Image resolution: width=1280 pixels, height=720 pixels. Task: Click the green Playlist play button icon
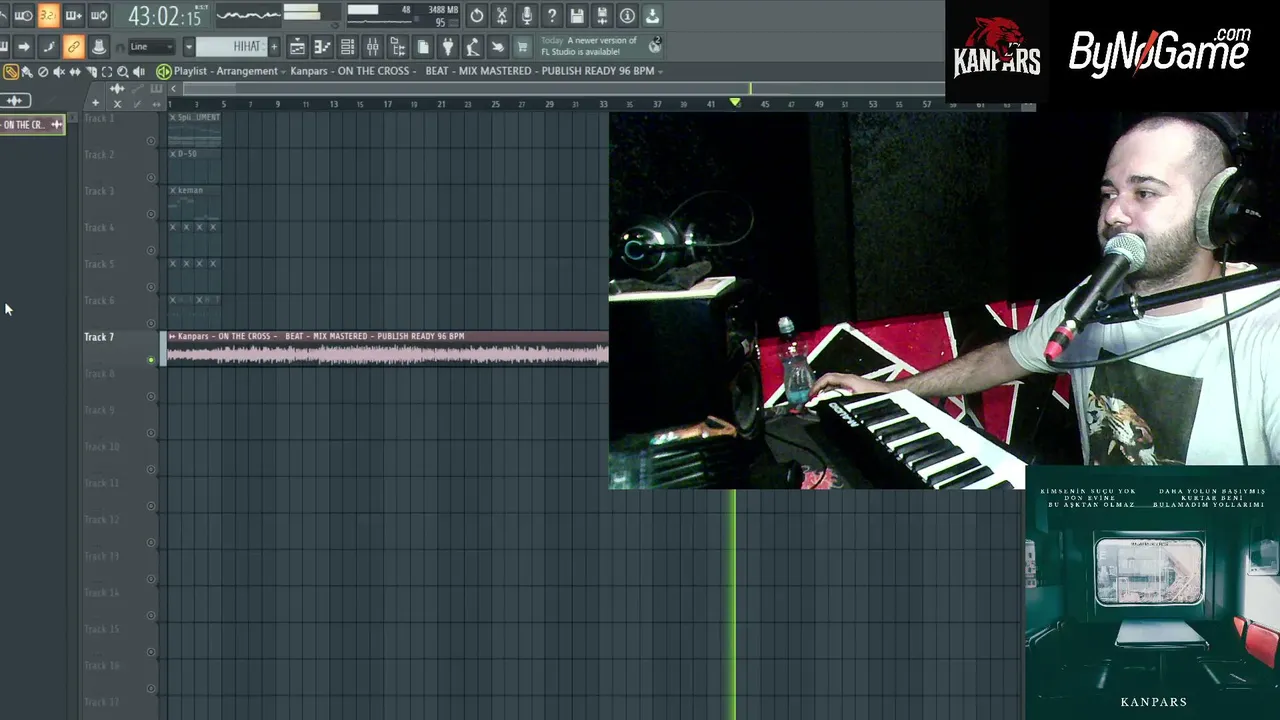point(163,71)
